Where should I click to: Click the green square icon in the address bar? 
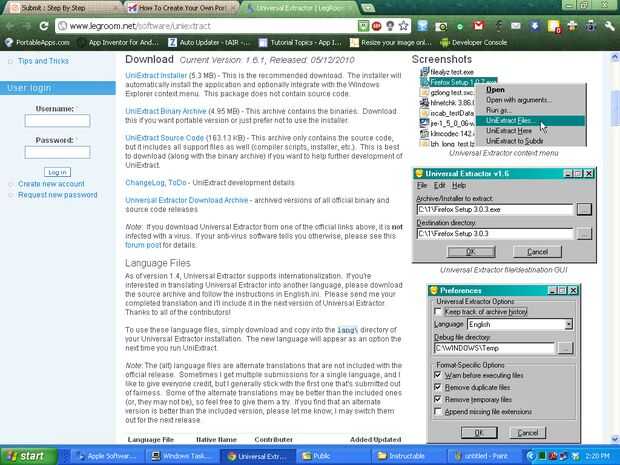363,26
